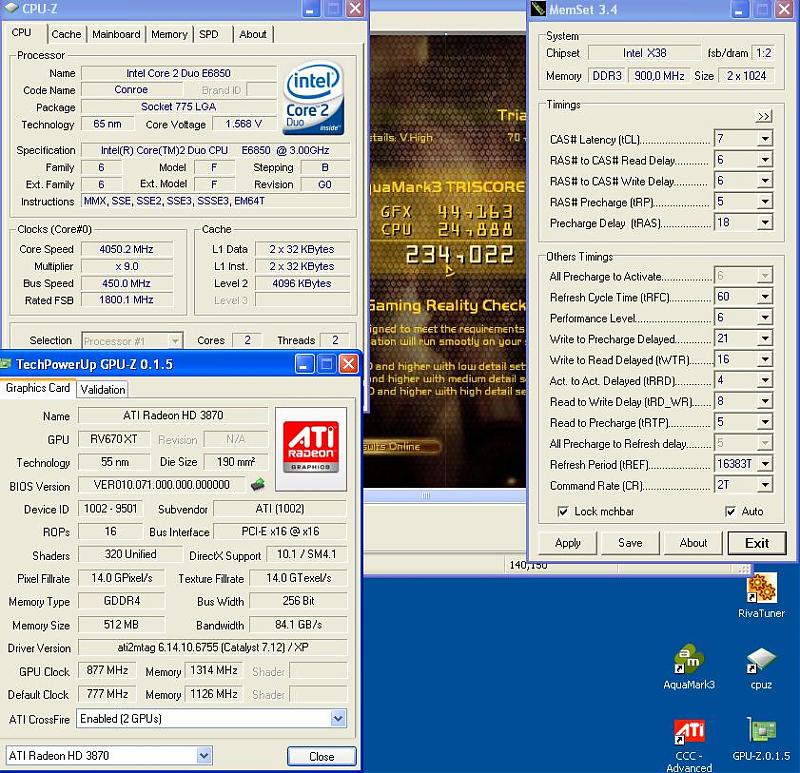Open the Refresh Cycle Time (tRFC) dropdown
Screen dimensions: 800x773
tap(764, 296)
